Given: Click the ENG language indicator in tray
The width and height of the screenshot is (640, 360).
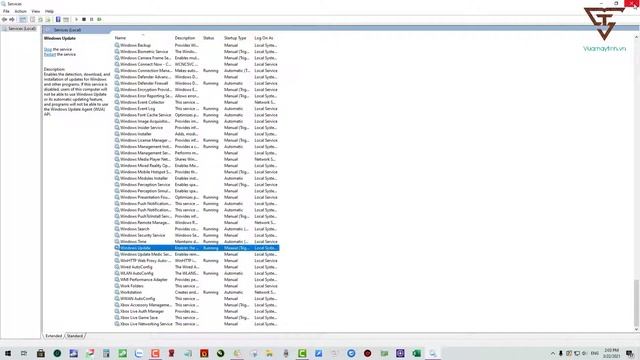Looking at the screenshot, I should coord(595,353).
